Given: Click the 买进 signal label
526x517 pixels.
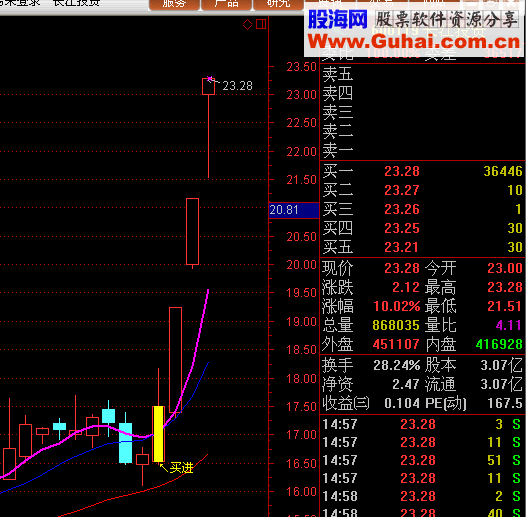Looking at the screenshot, I should pos(181,468).
